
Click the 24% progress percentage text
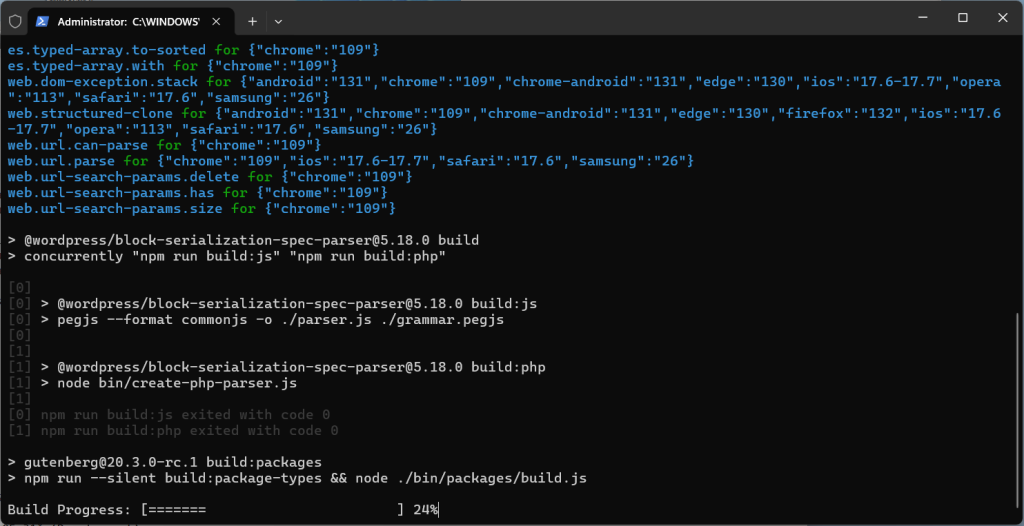(x=426, y=510)
